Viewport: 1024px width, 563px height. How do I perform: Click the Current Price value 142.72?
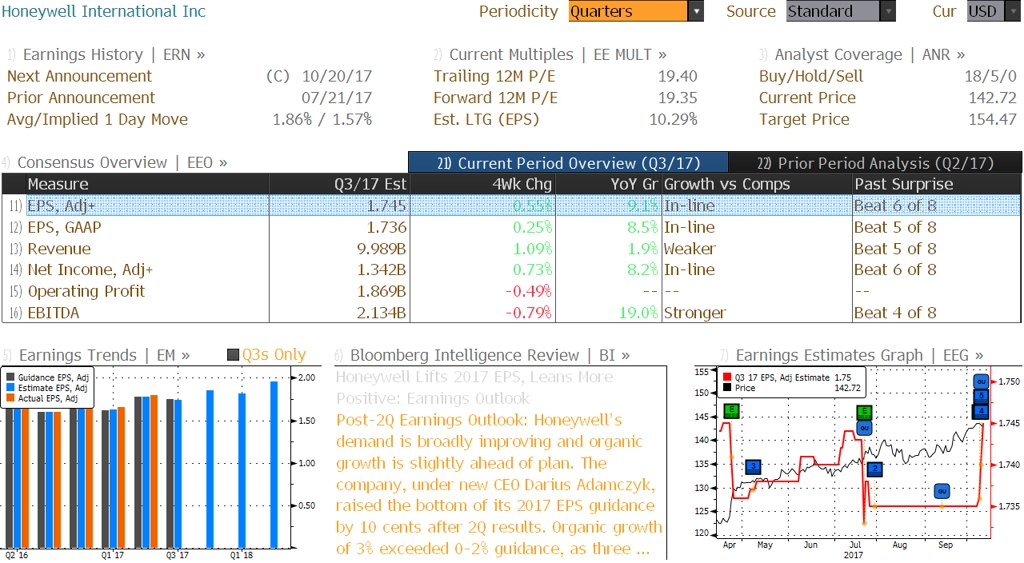pos(992,98)
